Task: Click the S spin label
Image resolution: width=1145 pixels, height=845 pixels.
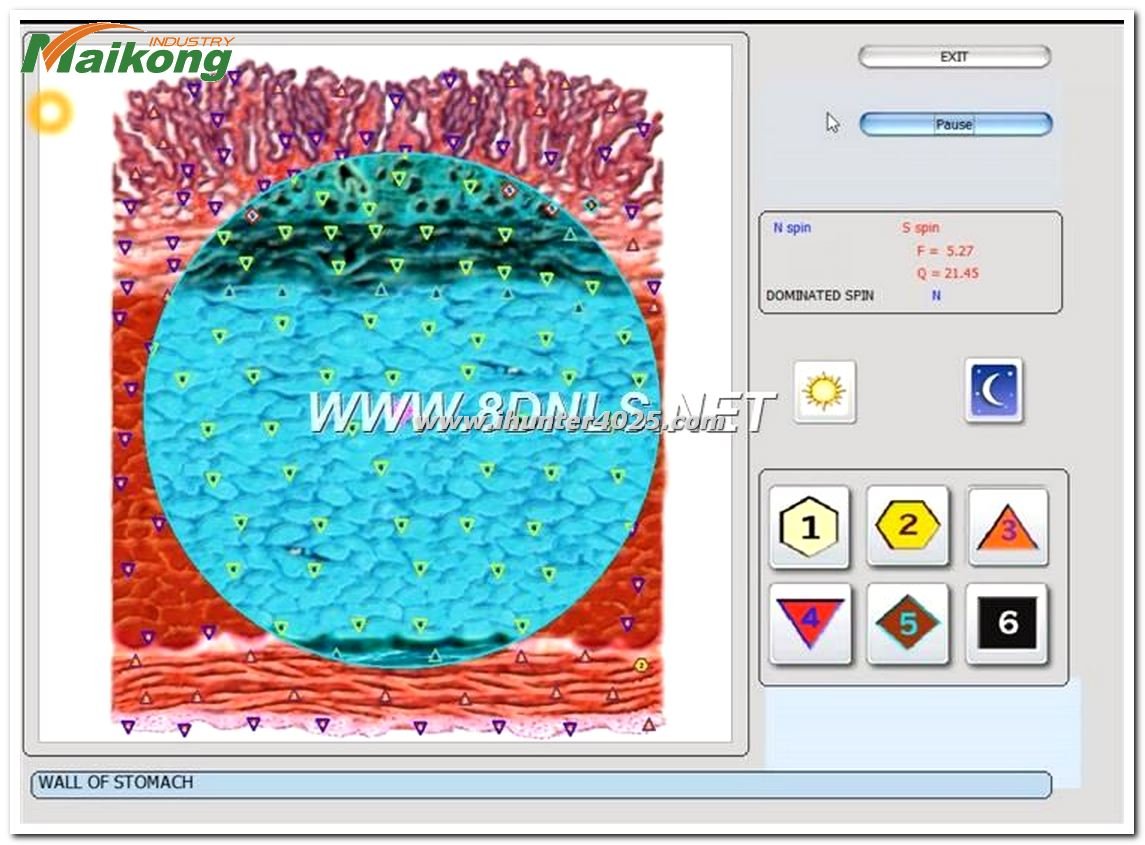Action: click(x=920, y=228)
